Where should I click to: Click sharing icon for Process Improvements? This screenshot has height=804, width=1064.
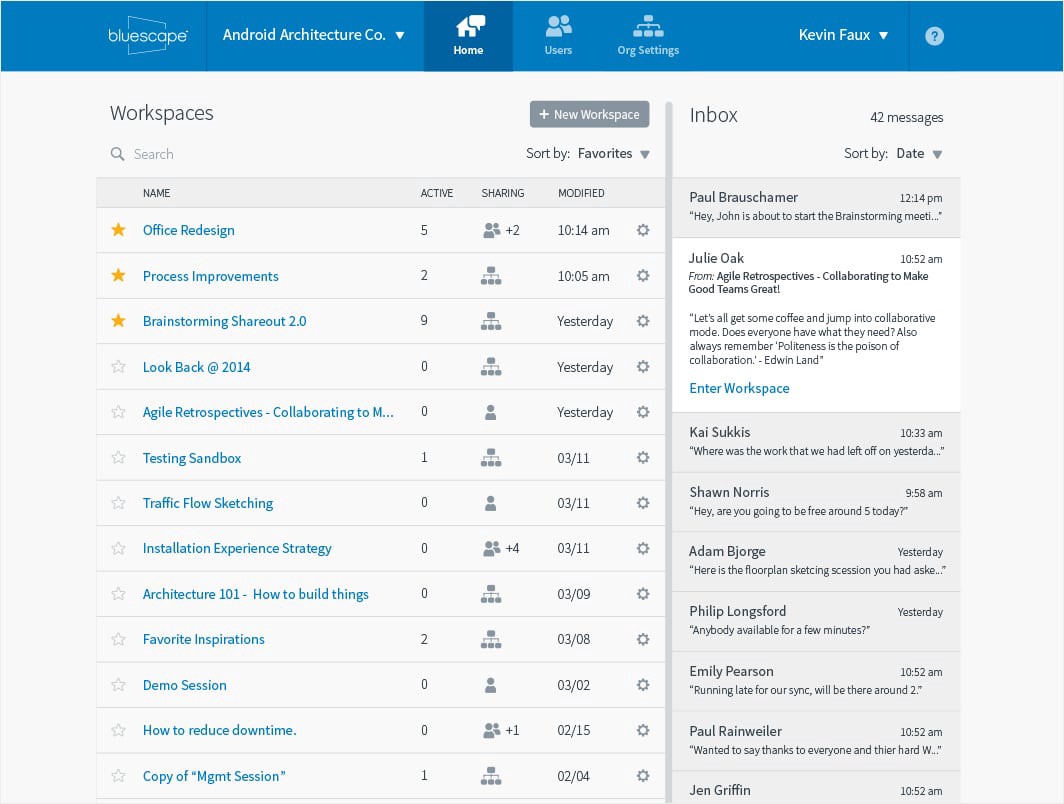pyautogui.click(x=491, y=276)
